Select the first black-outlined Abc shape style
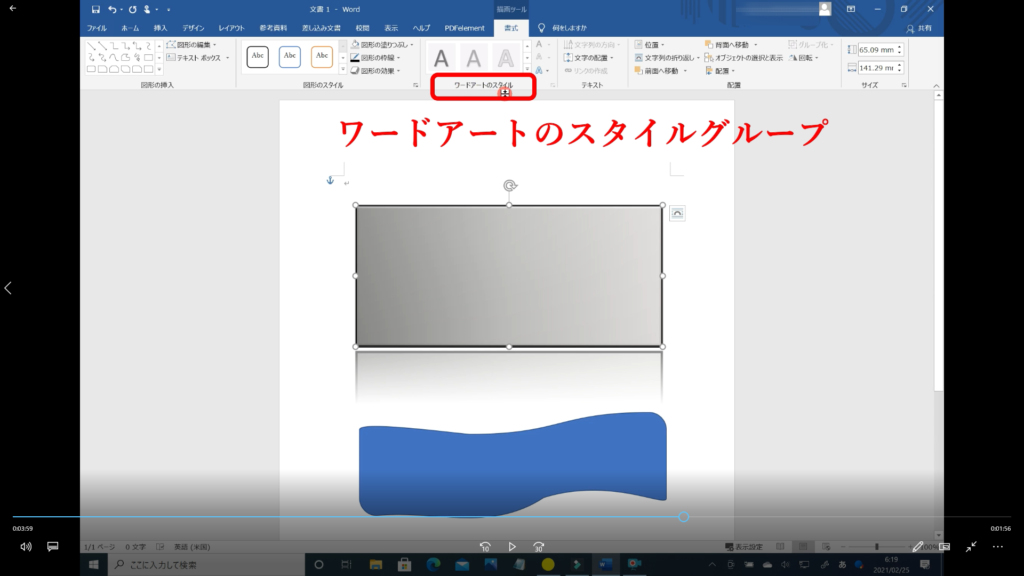The height and width of the screenshot is (576, 1024). click(257, 57)
